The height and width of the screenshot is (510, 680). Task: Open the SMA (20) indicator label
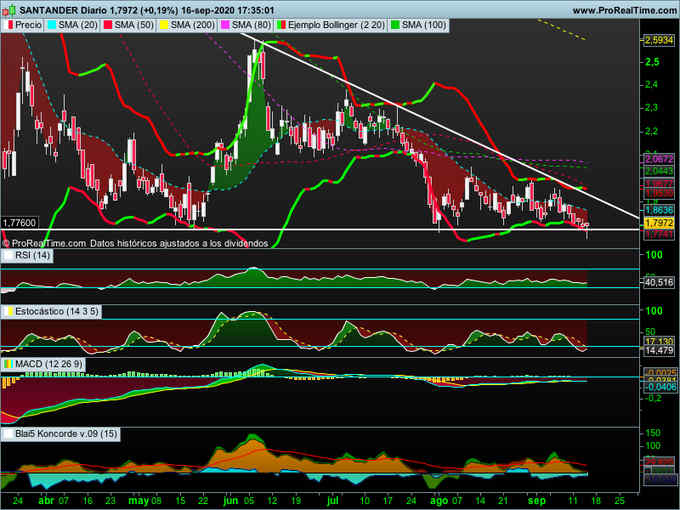(78, 25)
